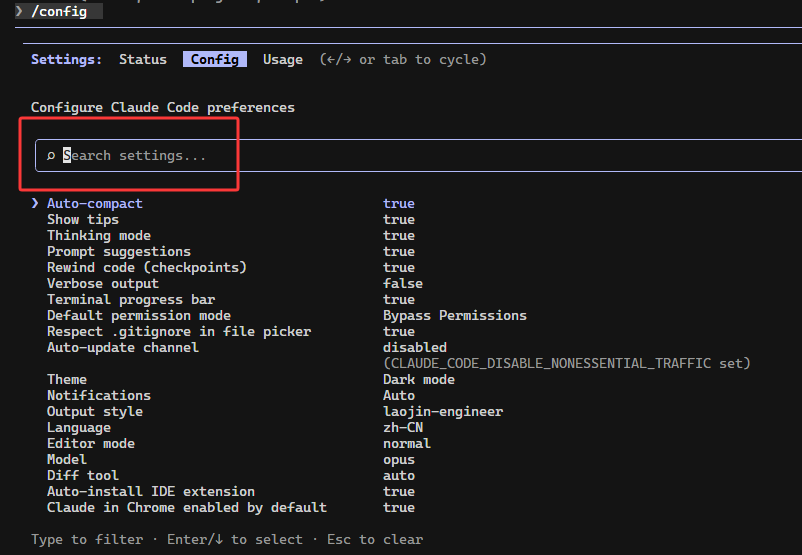Image resolution: width=802 pixels, height=555 pixels.
Task: Select Respect .gitignore in file picker
Action: [179, 331]
